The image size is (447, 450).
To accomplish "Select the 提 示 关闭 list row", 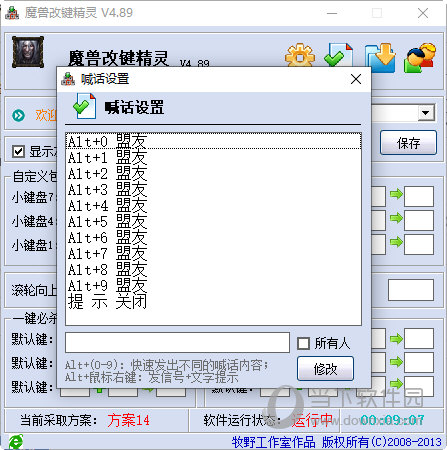I will pos(213,301).
